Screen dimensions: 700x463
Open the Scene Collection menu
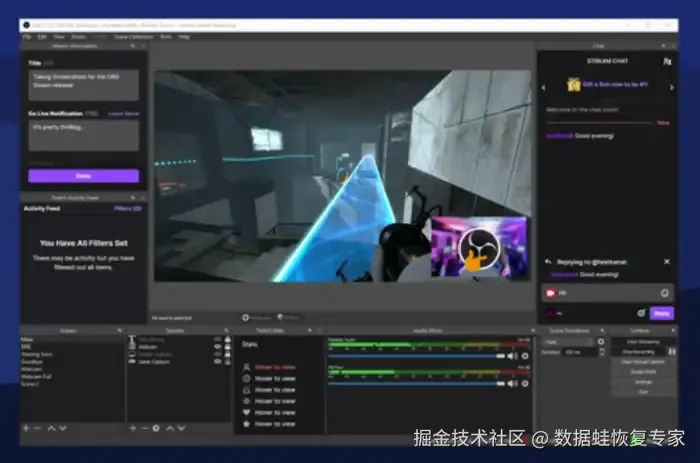(133, 37)
